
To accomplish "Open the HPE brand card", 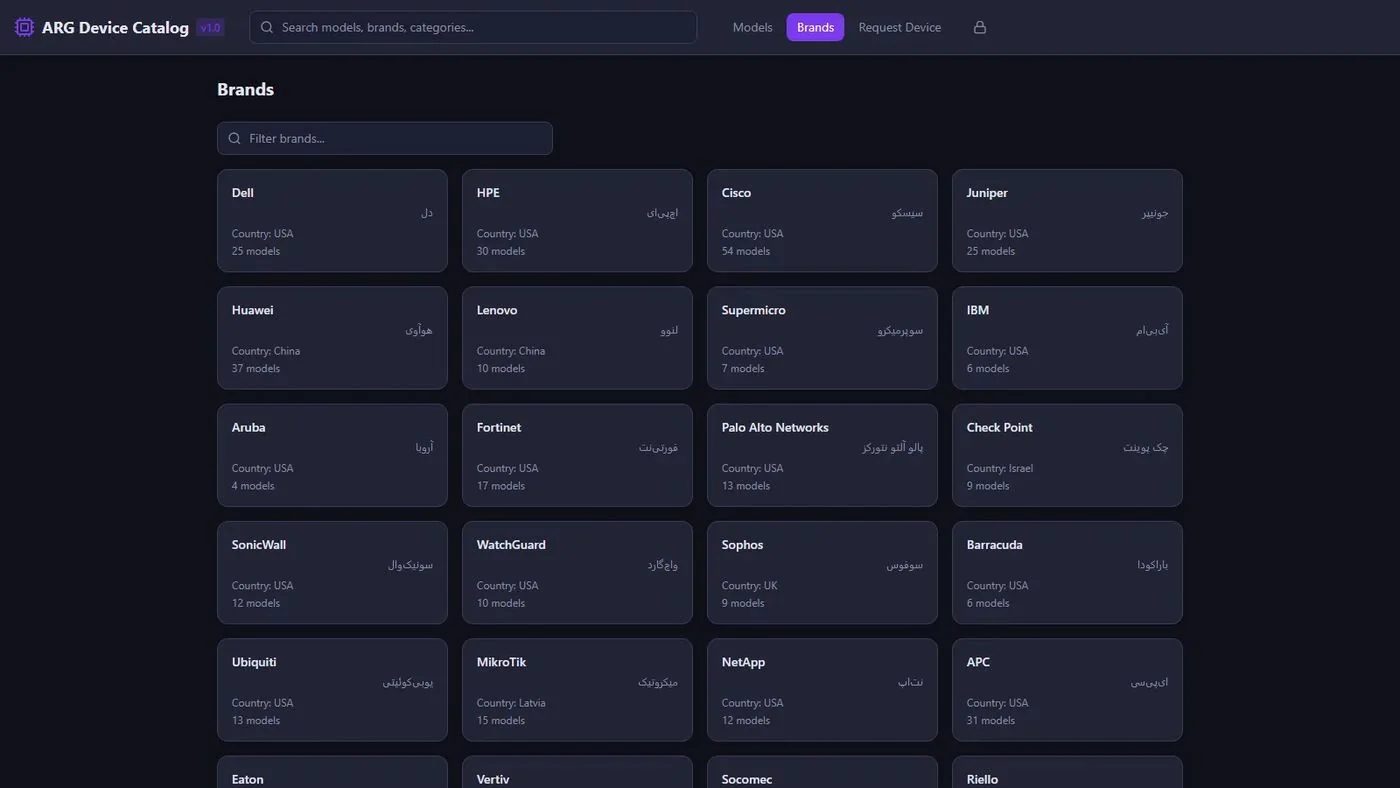I will tap(577, 220).
